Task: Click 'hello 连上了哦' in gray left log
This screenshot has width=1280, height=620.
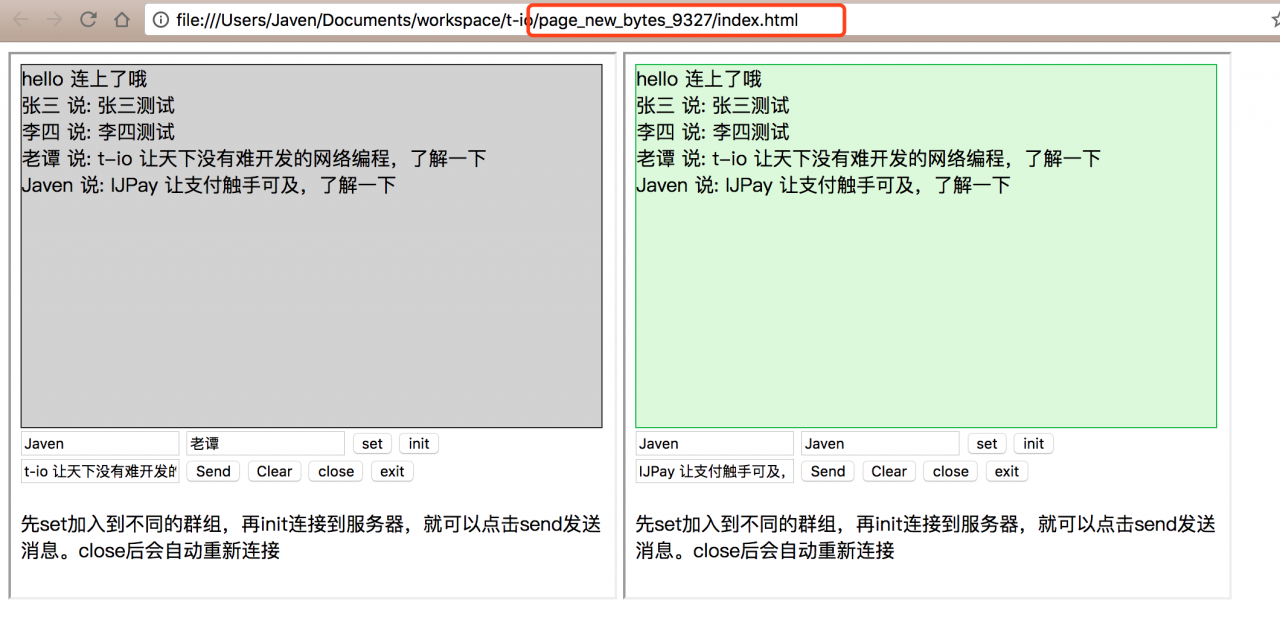Action: coord(84,79)
